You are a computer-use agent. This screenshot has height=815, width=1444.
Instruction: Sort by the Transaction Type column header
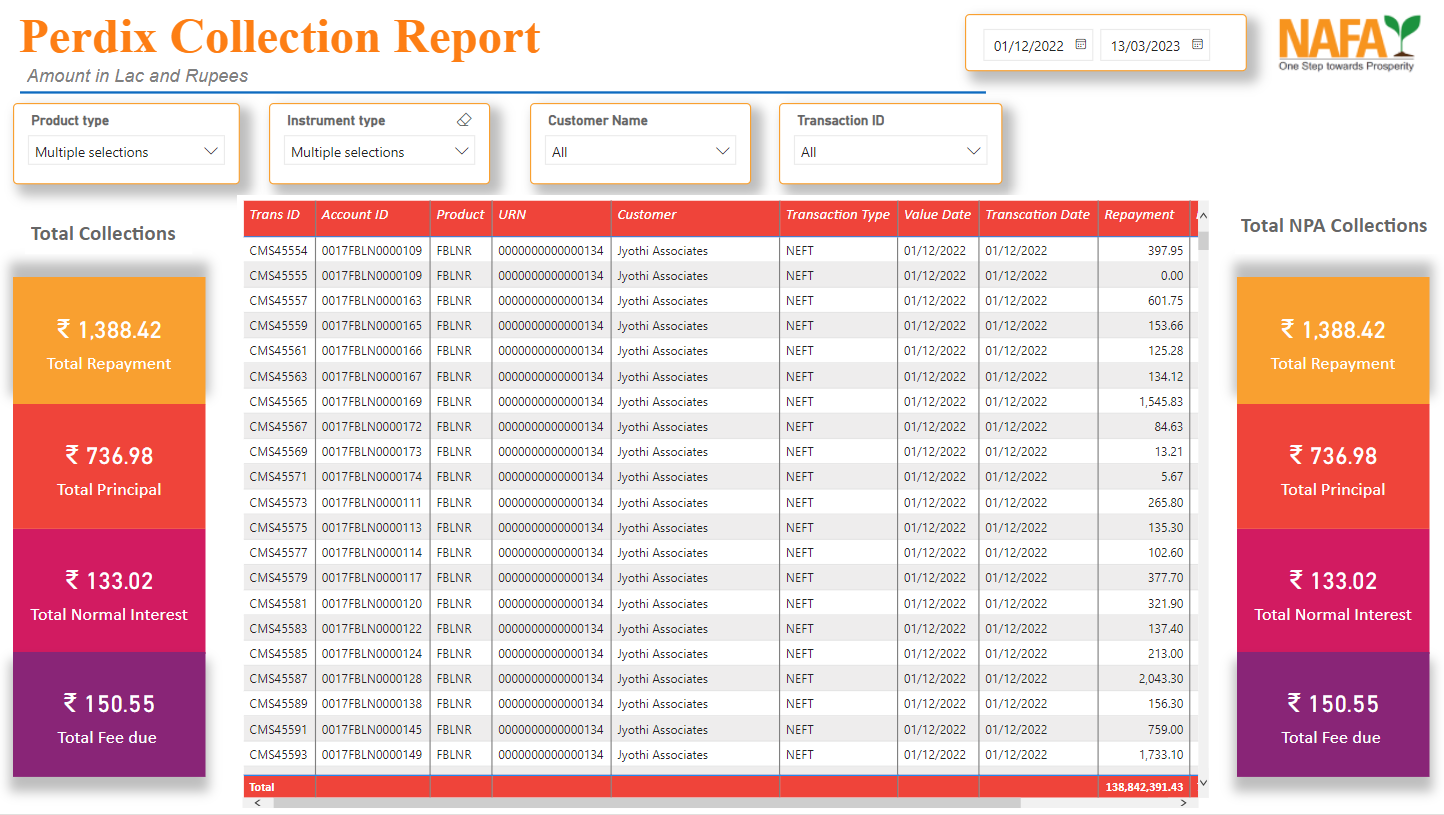coord(838,215)
